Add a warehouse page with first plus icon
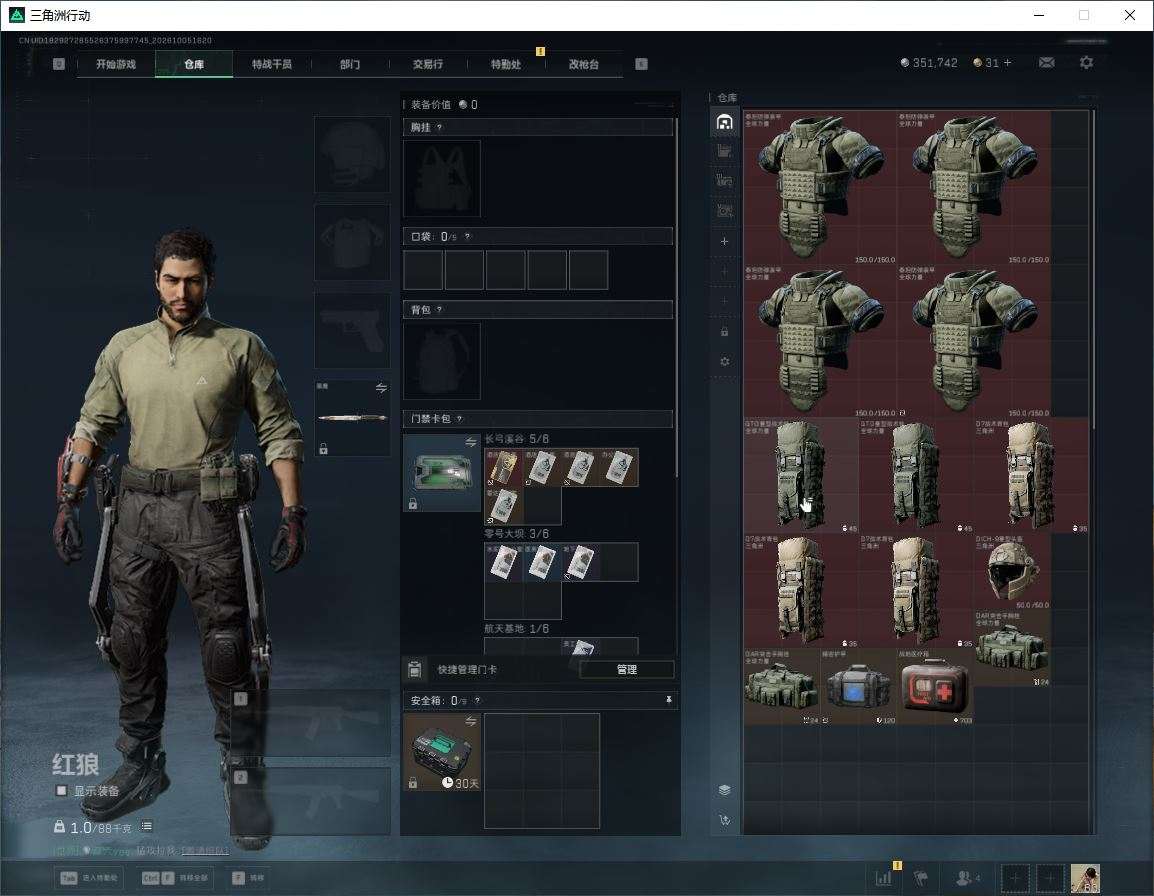The height and width of the screenshot is (896, 1154). point(724,241)
